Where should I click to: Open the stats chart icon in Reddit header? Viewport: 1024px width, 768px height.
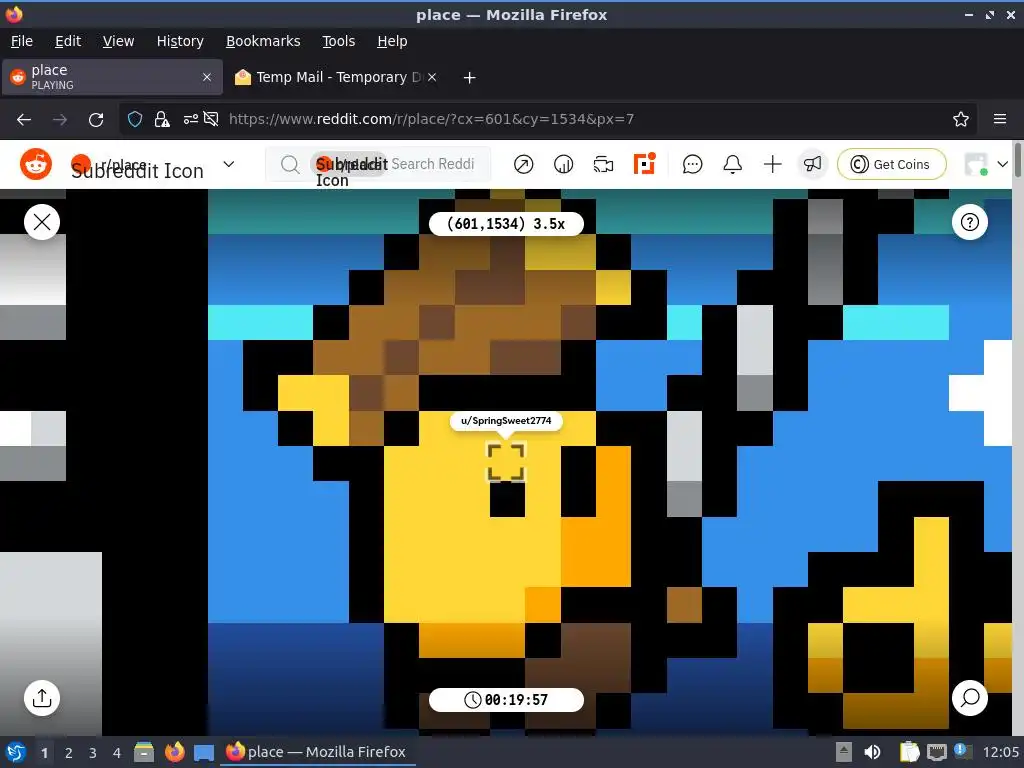click(563, 164)
